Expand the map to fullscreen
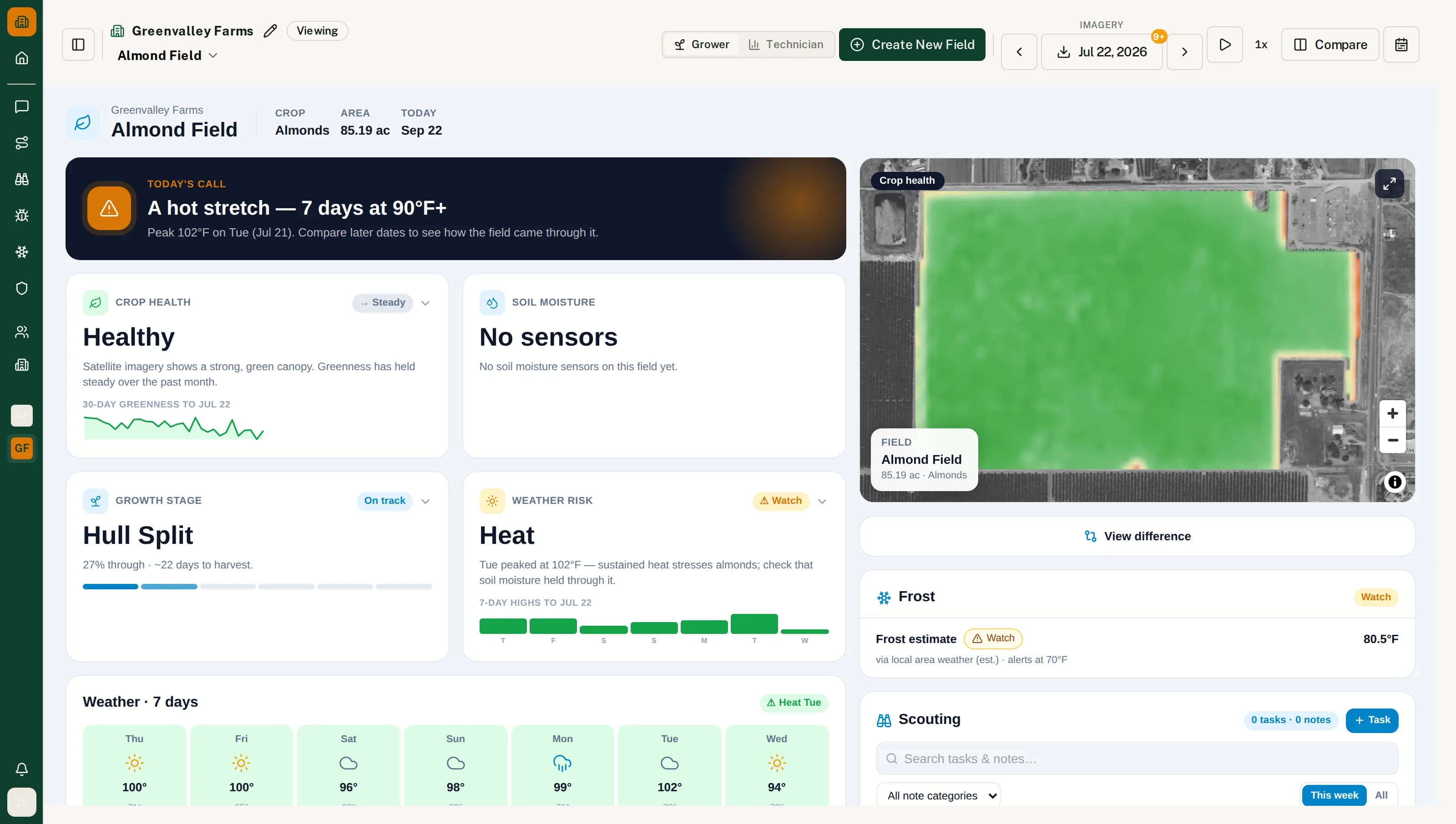 [x=1389, y=184]
